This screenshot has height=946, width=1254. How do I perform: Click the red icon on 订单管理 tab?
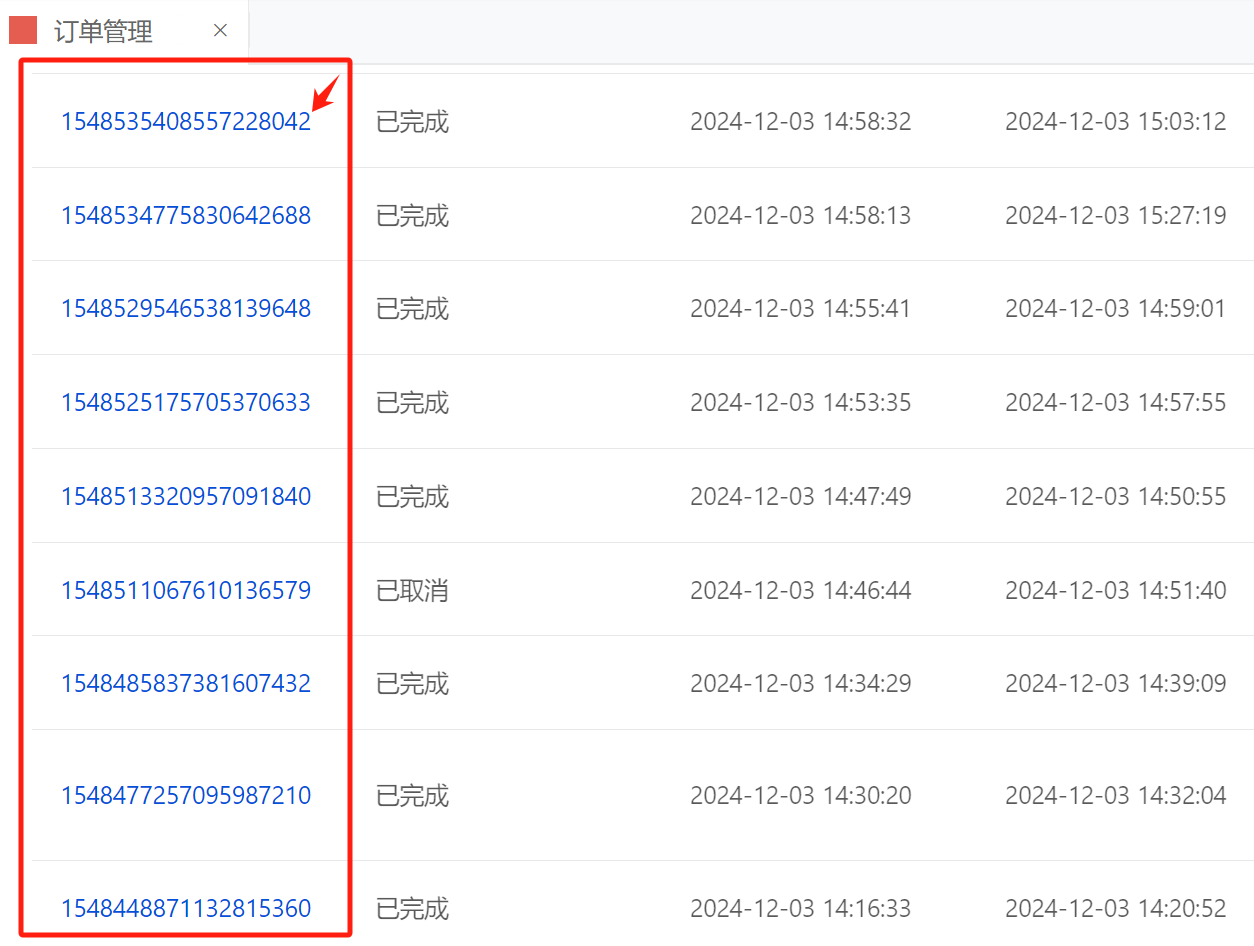[23, 31]
